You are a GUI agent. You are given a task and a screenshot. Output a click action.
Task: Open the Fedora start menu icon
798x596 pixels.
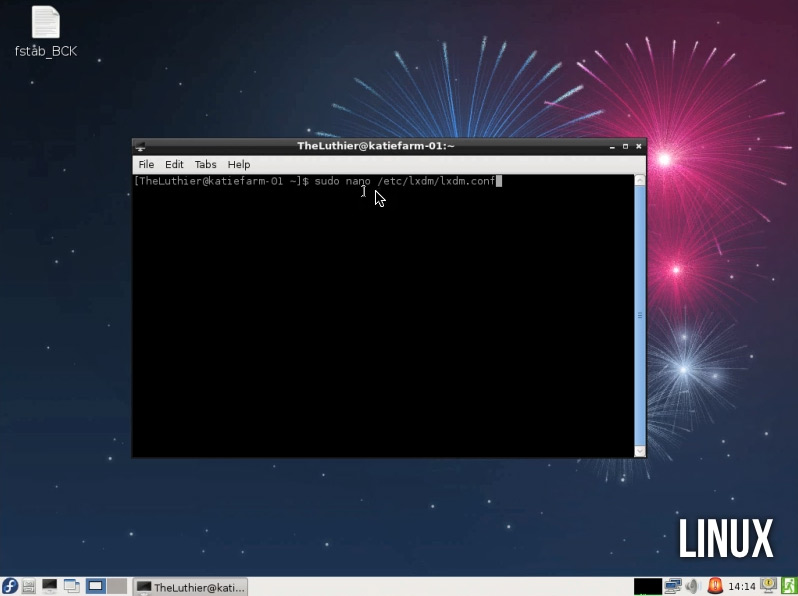click(10, 586)
